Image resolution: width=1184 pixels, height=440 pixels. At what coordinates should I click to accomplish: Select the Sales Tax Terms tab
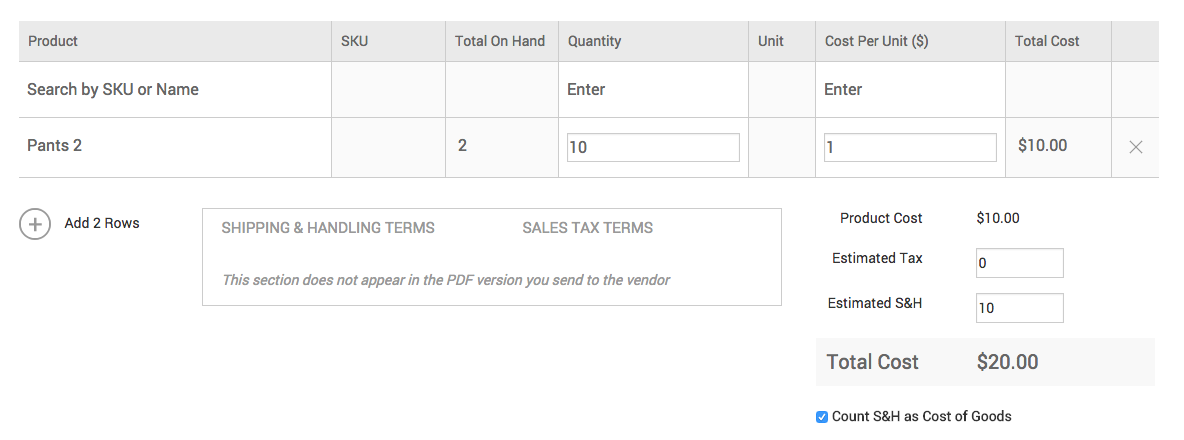(x=587, y=228)
